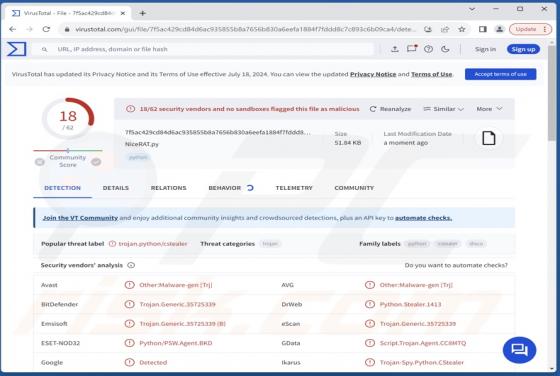
Task: Click the 51.84 KB size value
Action: pyautogui.click(x=348, y=143)
